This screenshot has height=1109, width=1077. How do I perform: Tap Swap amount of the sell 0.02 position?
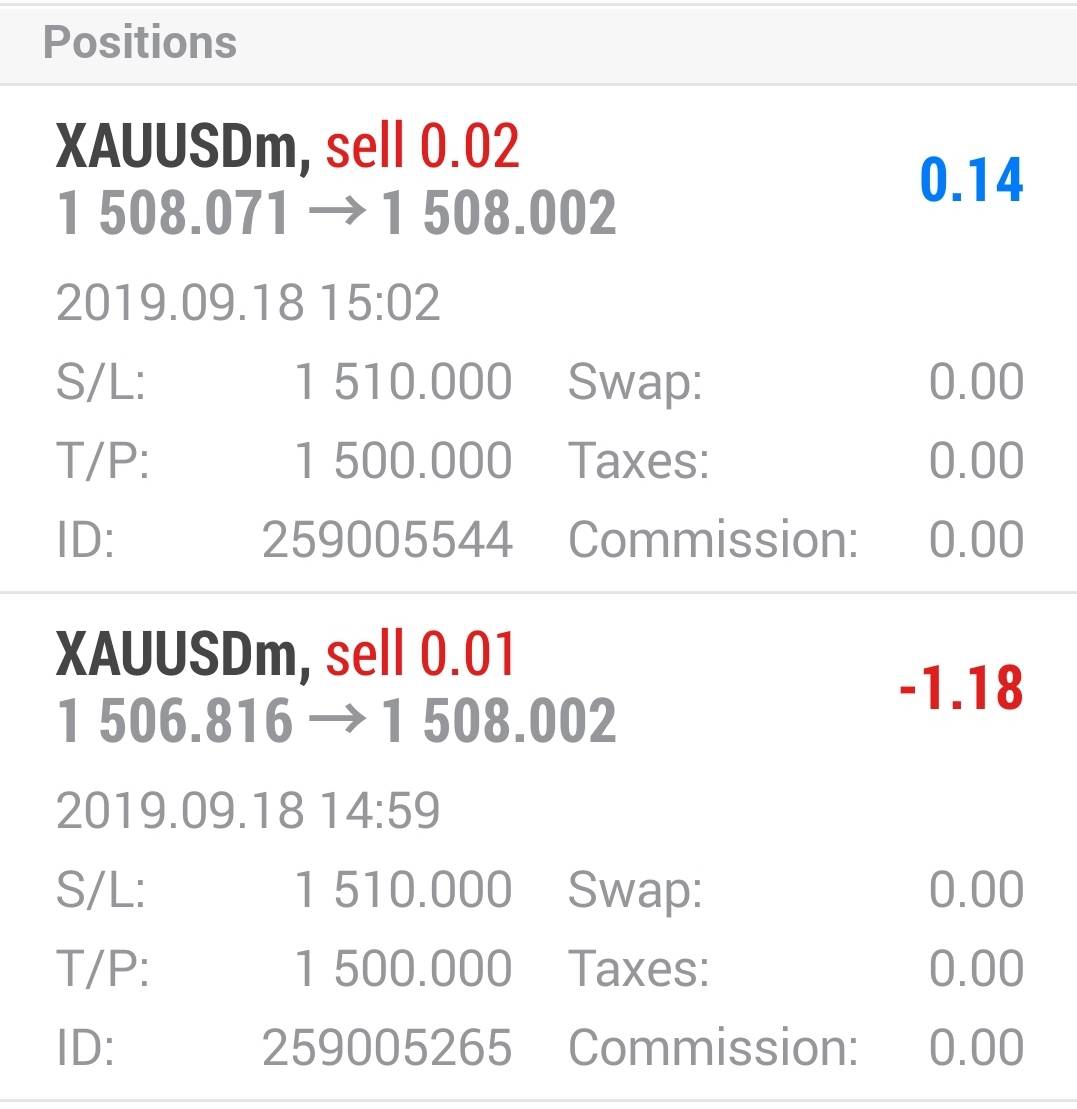coord(976,383)
